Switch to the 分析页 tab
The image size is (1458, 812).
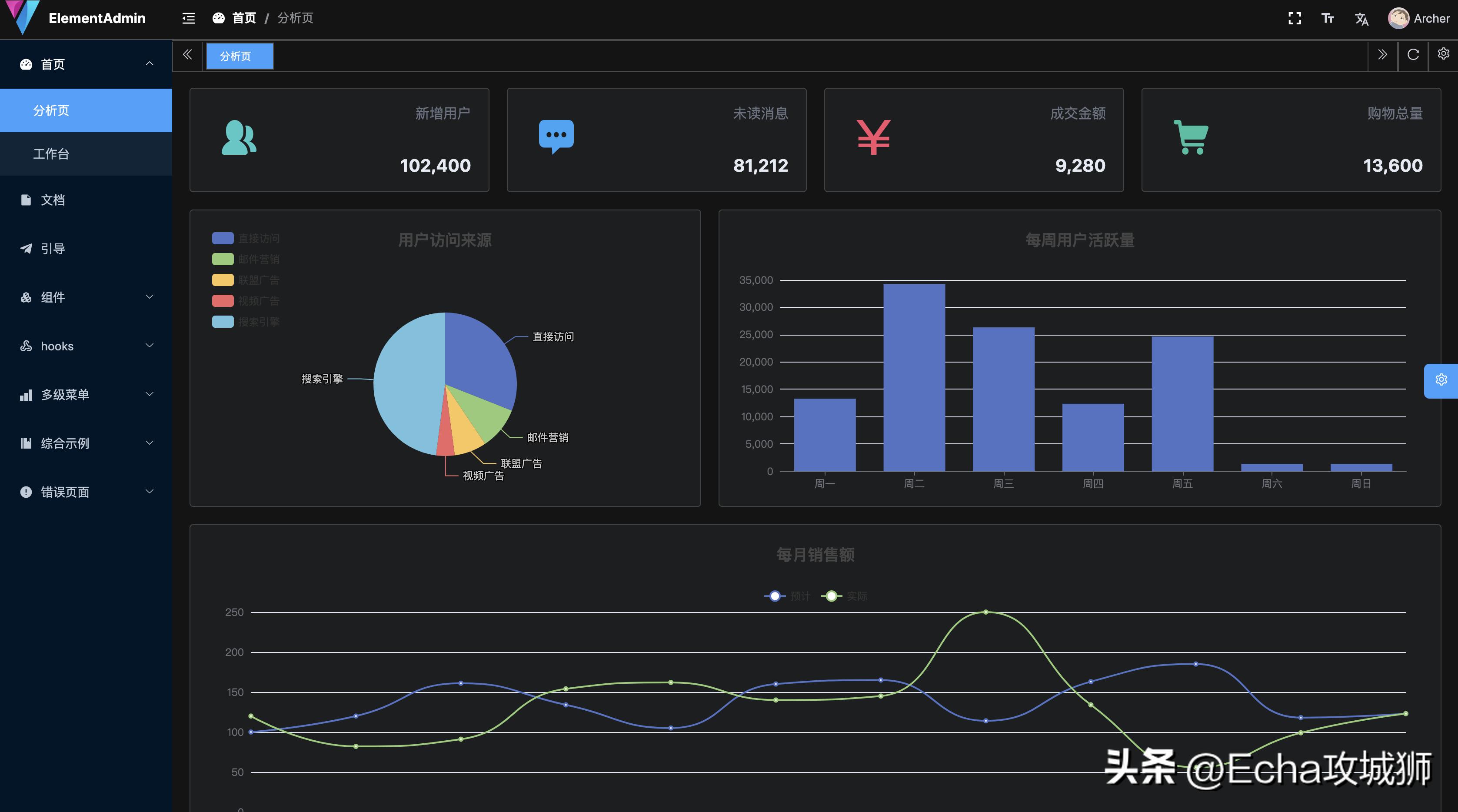[x=236, y=56]
